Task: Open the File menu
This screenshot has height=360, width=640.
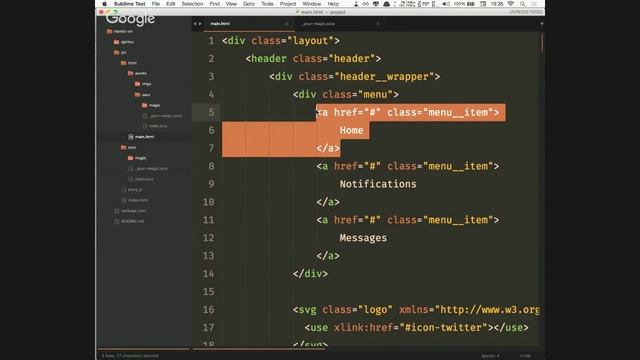Action: 156,4
